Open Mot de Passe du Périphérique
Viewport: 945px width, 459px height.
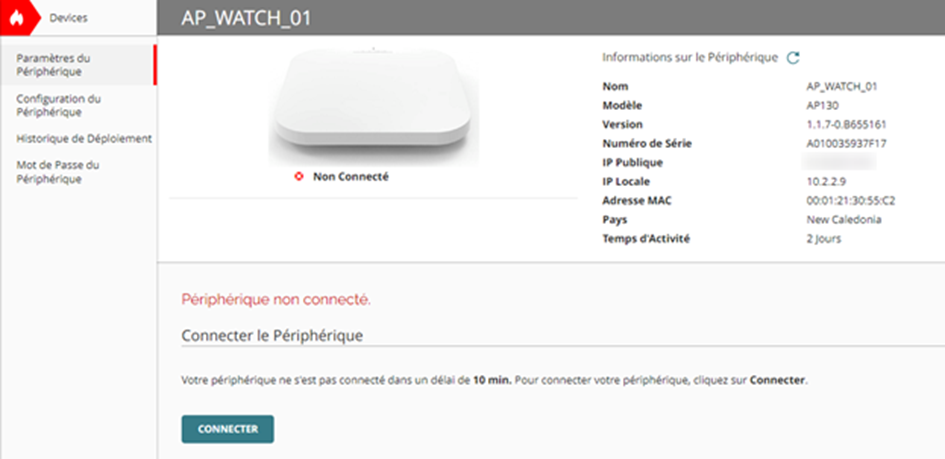coord(58,172)
